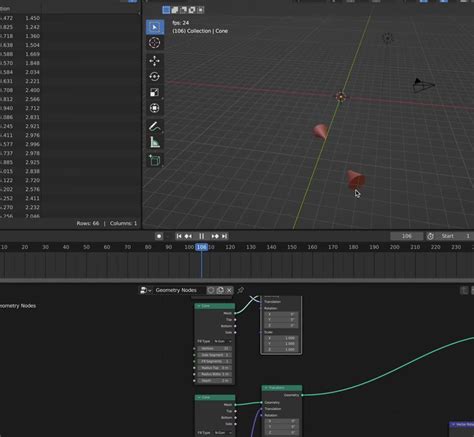Click the Start frame field
This screenshot has height=437, width=474.
click(455, 236)
